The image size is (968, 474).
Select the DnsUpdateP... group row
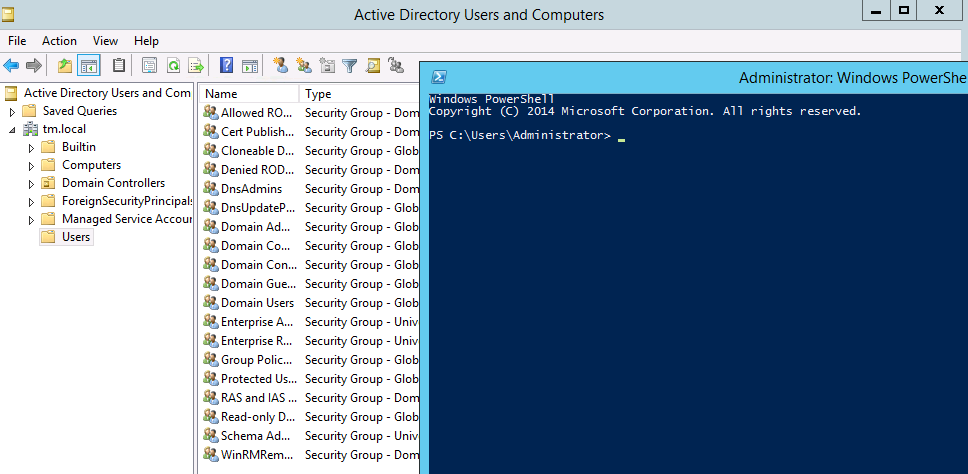311,208
